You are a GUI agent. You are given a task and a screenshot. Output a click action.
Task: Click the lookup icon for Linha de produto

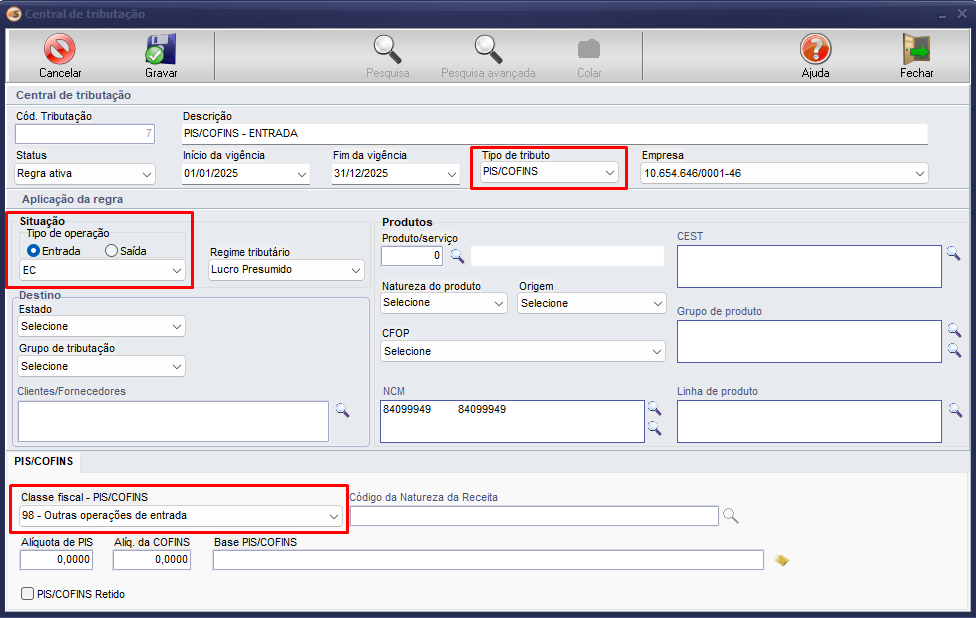954,409
